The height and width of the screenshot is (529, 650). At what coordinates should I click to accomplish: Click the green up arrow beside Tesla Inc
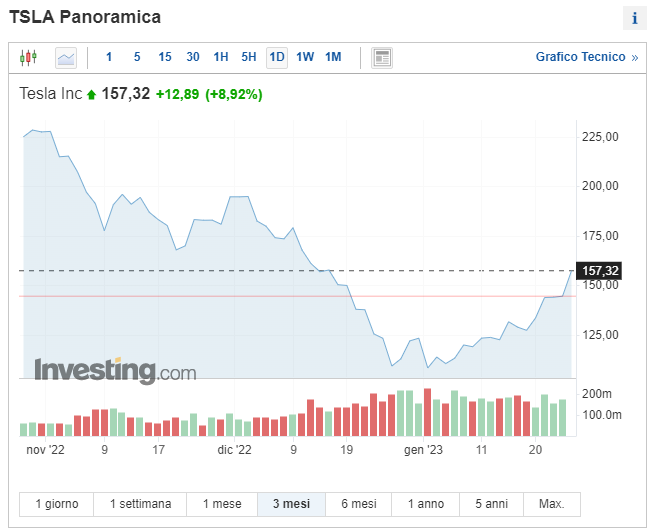[x=92, y=95]
